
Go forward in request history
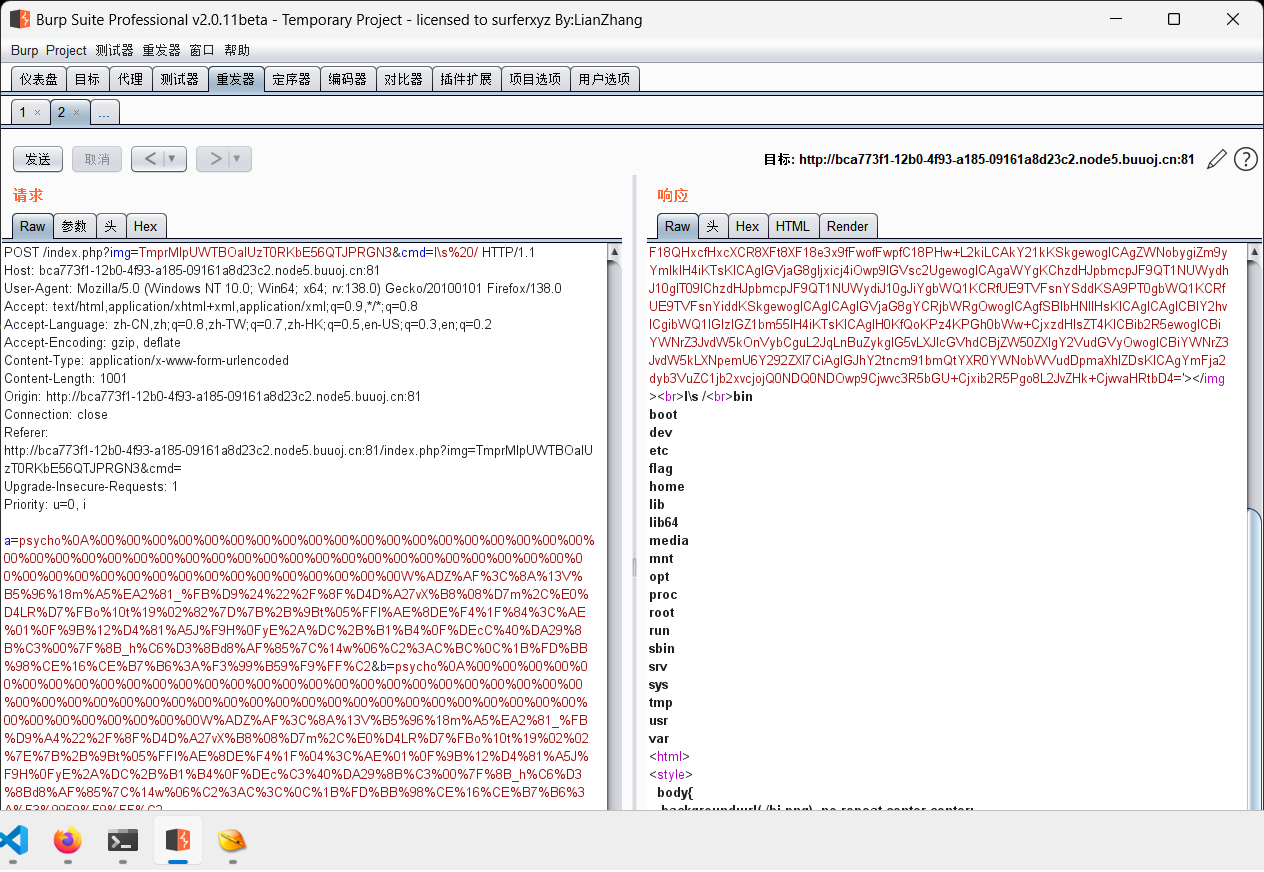(x=215, y=158)
